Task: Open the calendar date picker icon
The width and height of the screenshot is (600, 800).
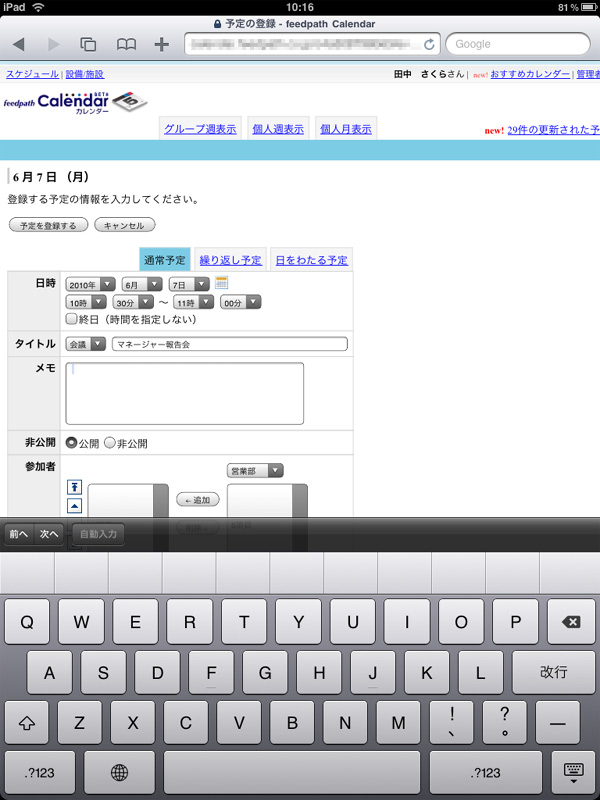Action: point(221,282)
